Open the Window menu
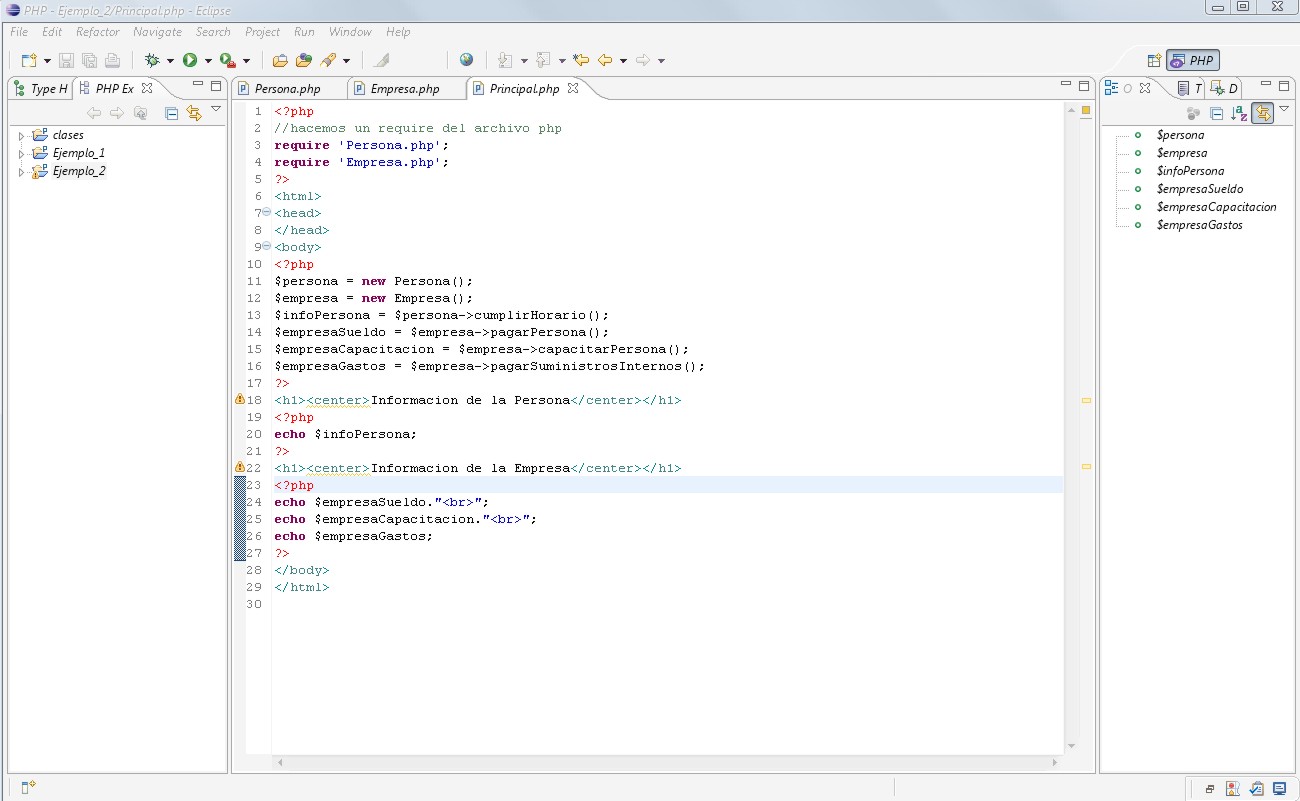The height and width of the screenshot is (801, 1300). (x=350, y=31)
